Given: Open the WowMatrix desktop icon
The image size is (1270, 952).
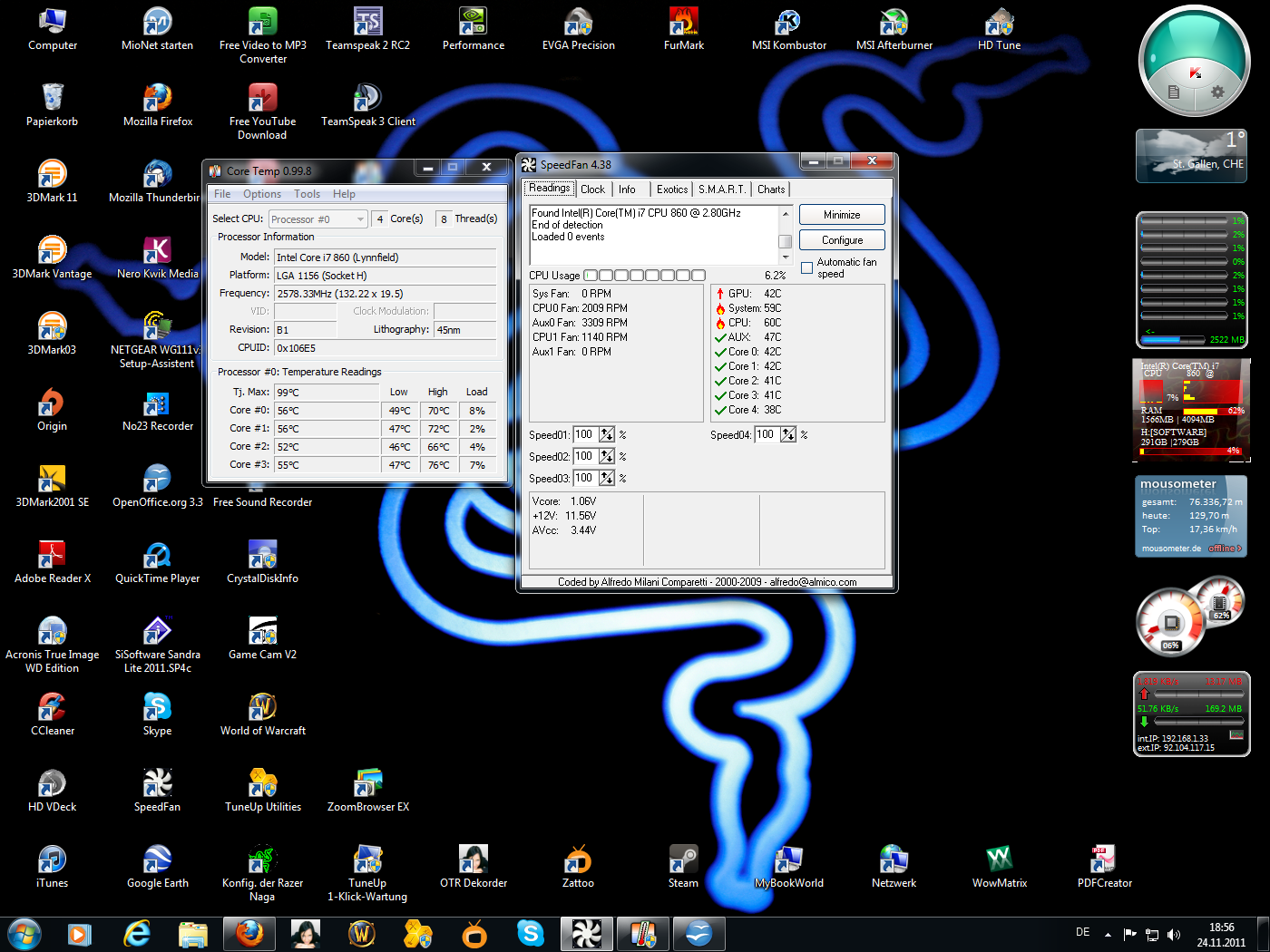Looking at the screenshot, I should tap(999, 866).
